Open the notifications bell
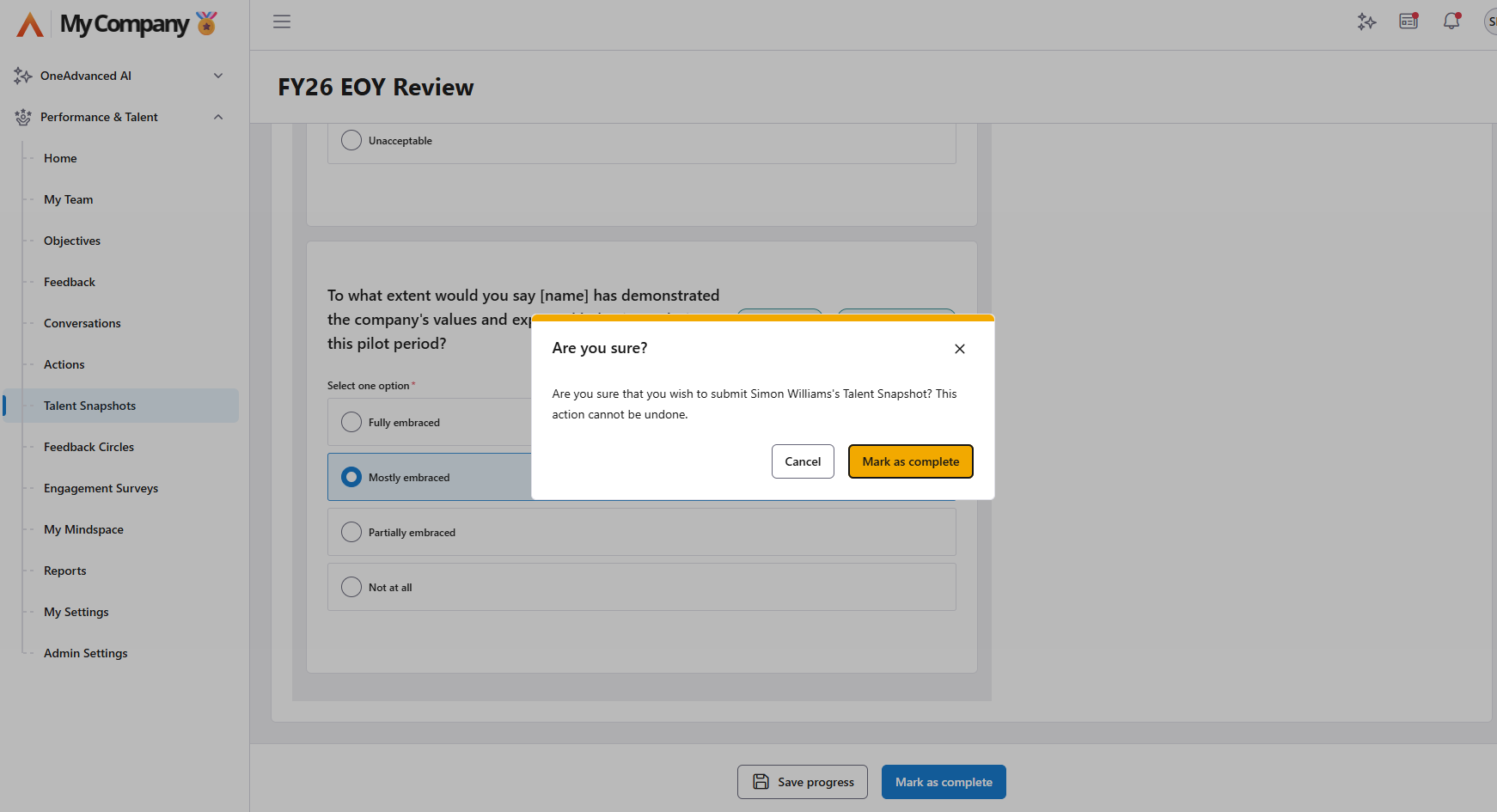 (x=1451, y=21)
